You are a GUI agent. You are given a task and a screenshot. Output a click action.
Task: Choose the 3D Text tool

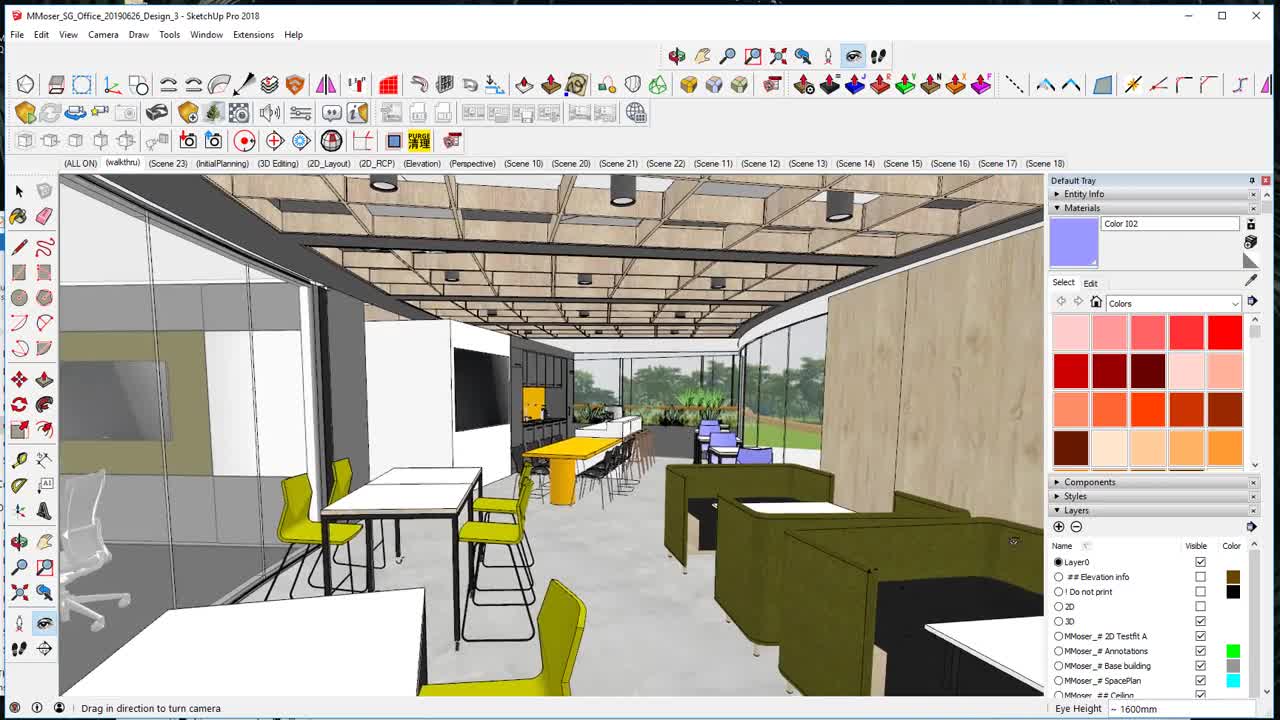[44, 510]
